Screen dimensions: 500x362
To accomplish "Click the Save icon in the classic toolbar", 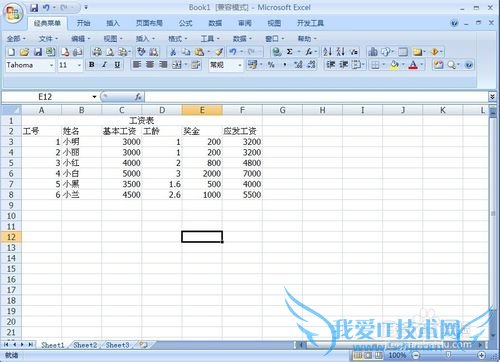I will pyautogui.click(x=38, y=52).
